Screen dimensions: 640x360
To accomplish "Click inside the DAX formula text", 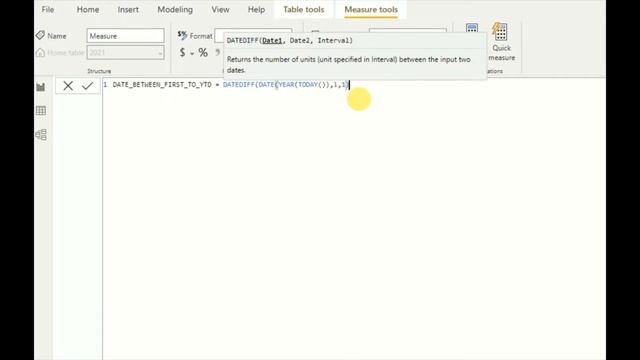I will coord(231,85).
